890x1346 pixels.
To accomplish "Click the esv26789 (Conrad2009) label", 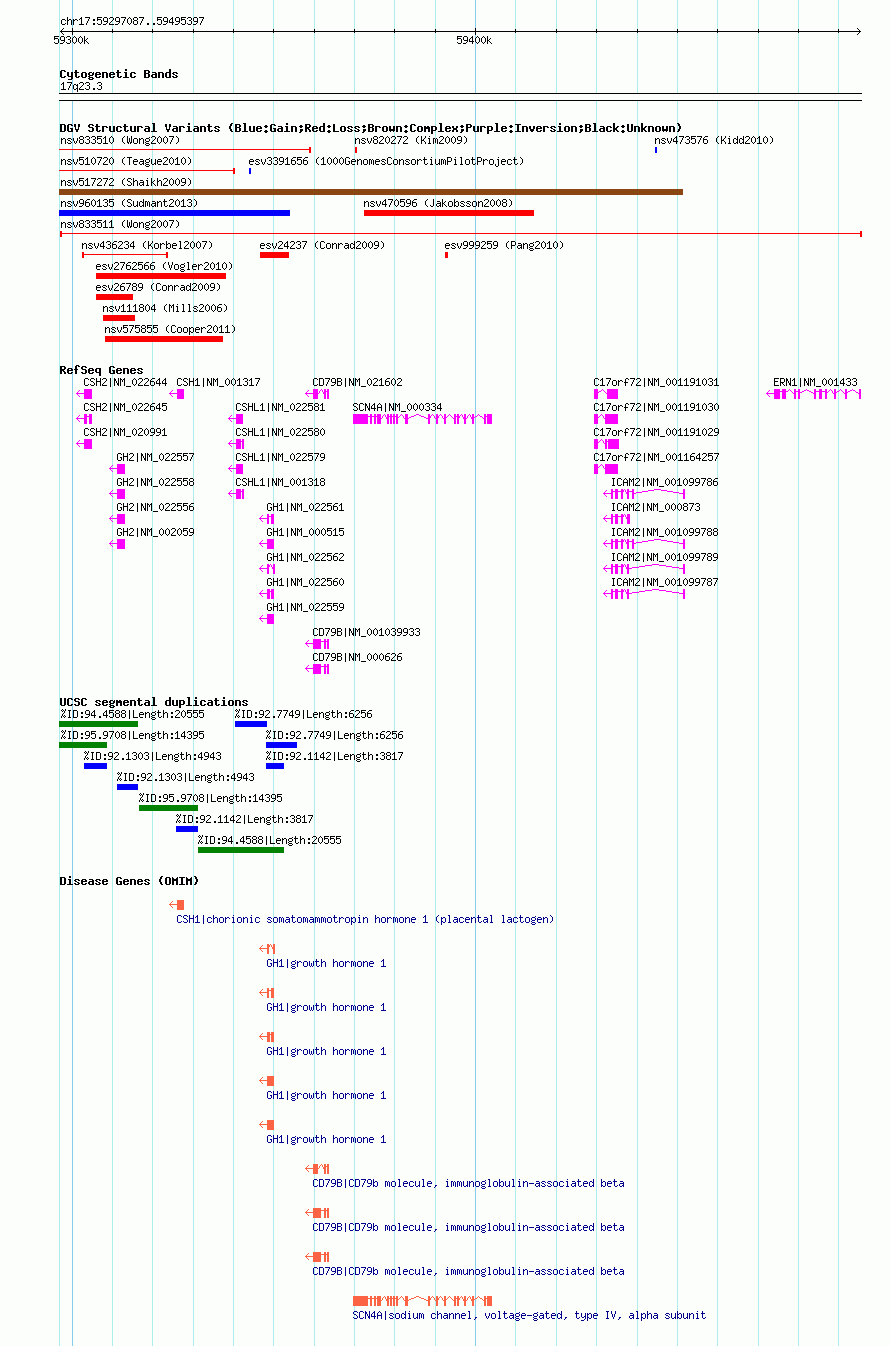I will (x=158, y=288).
